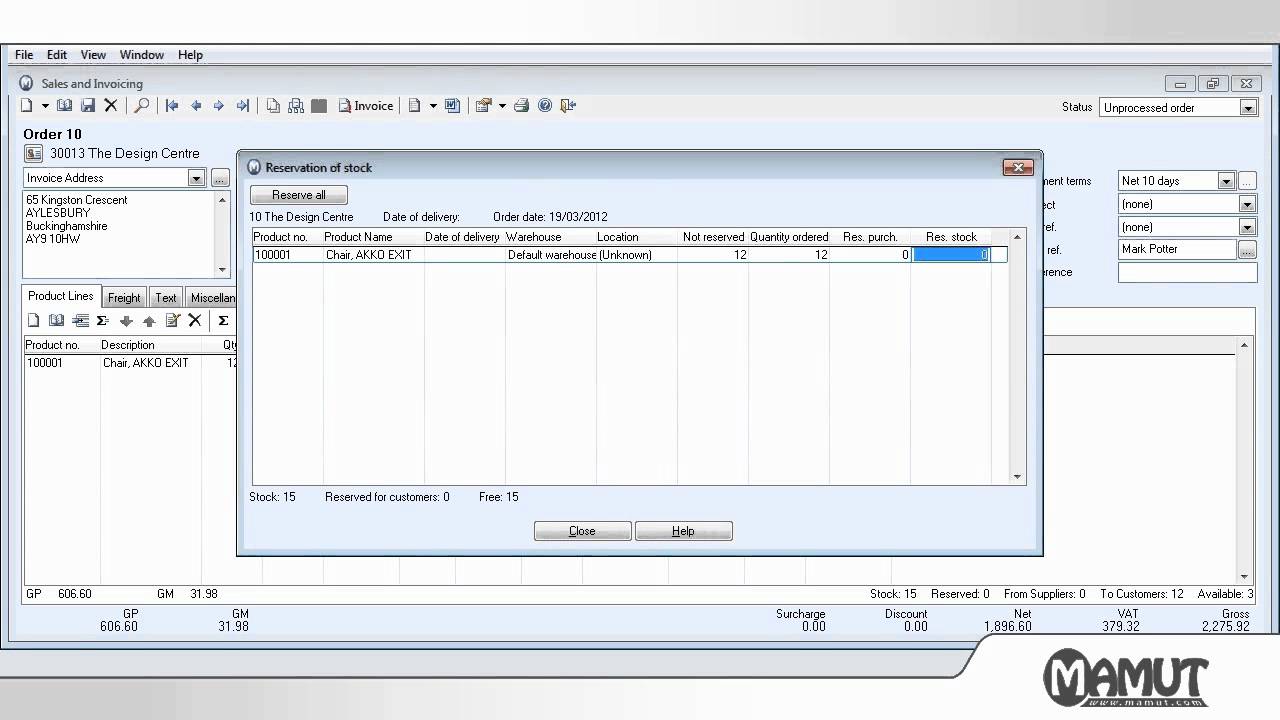
Task: Click the Close button in Reservation dialog
Action: click(582, 531)
